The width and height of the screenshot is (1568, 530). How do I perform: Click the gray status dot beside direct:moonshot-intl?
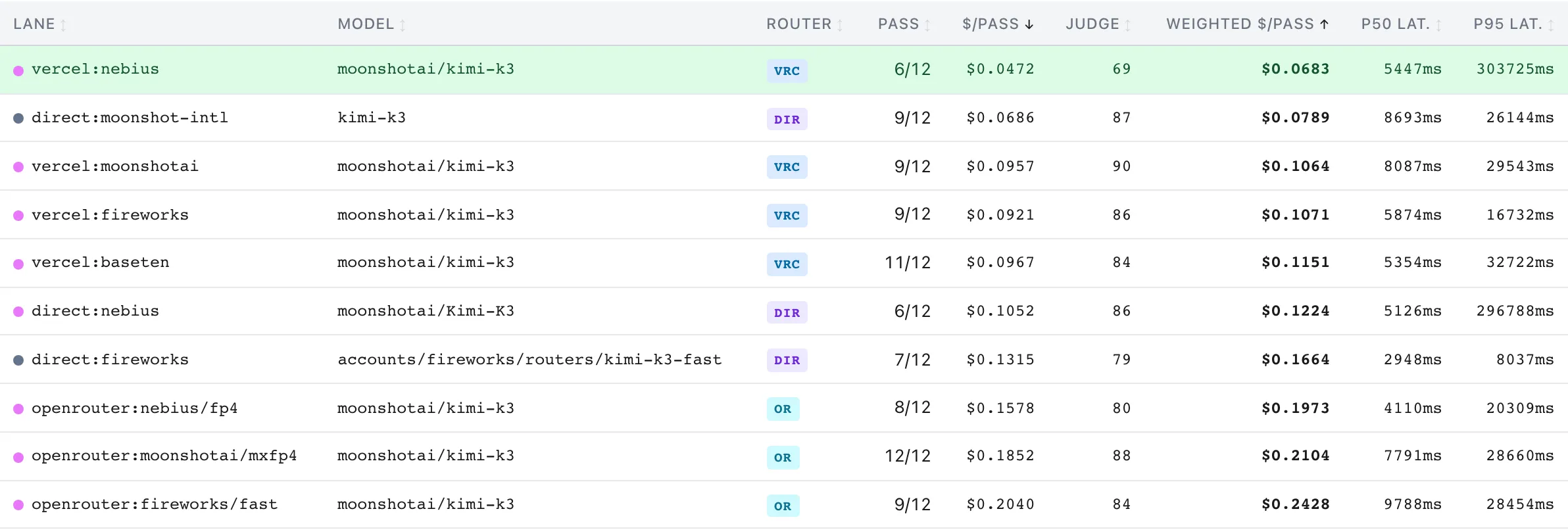(18, 118)
